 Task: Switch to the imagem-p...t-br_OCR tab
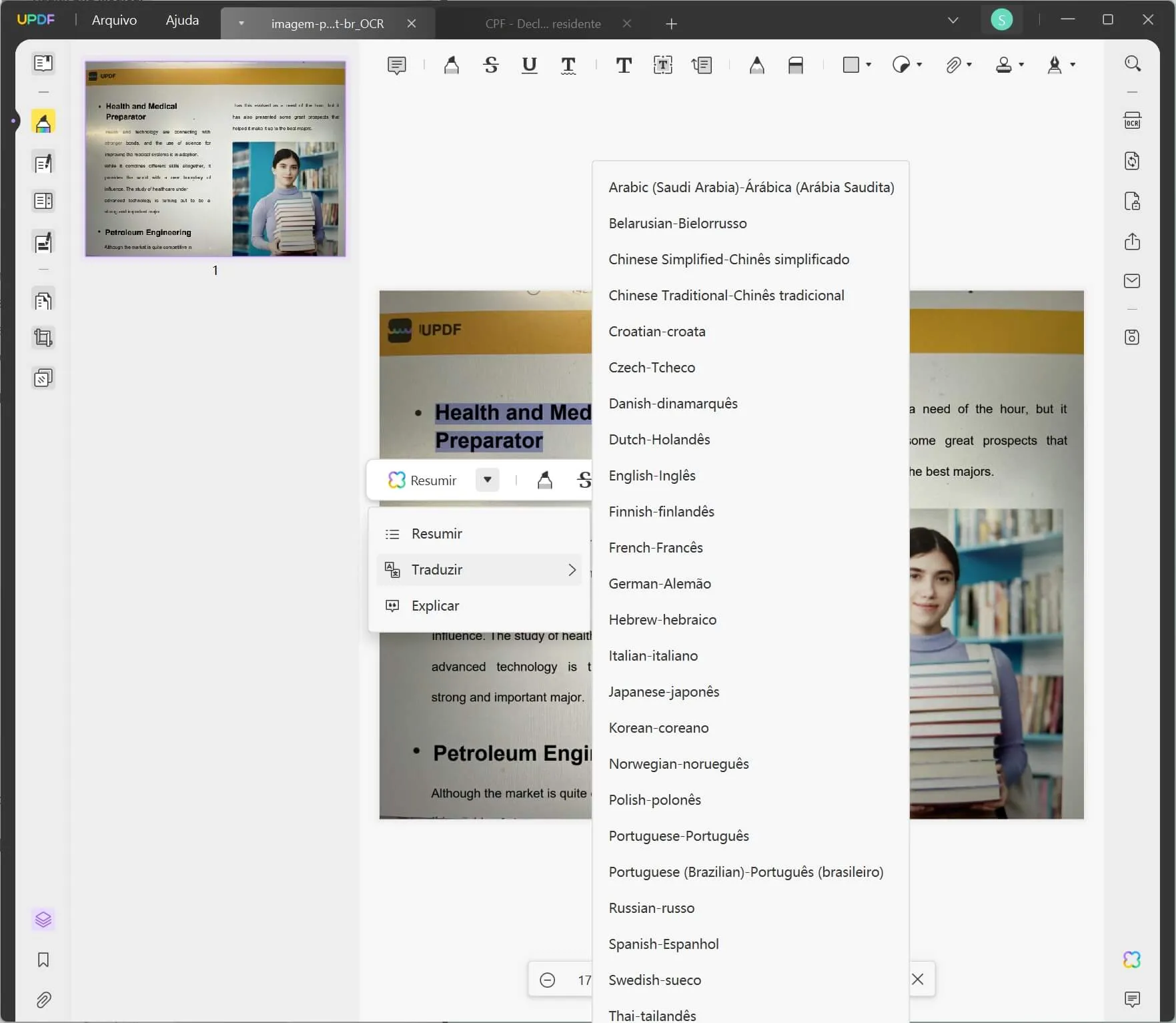click(x=328, y=23)
